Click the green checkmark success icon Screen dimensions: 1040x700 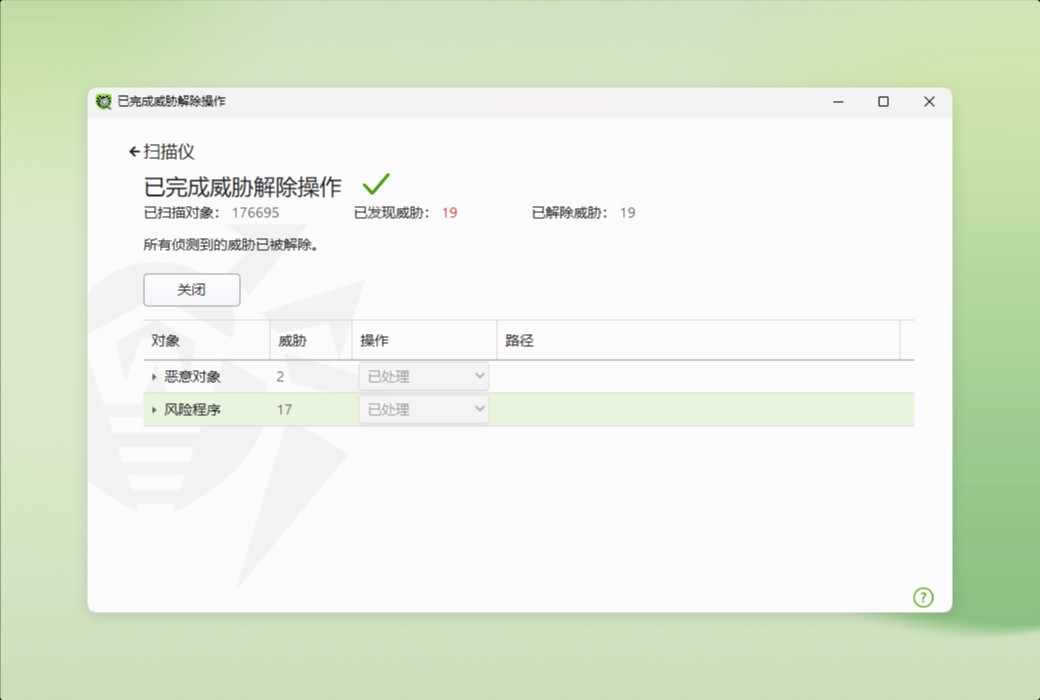tap(375, 184)
